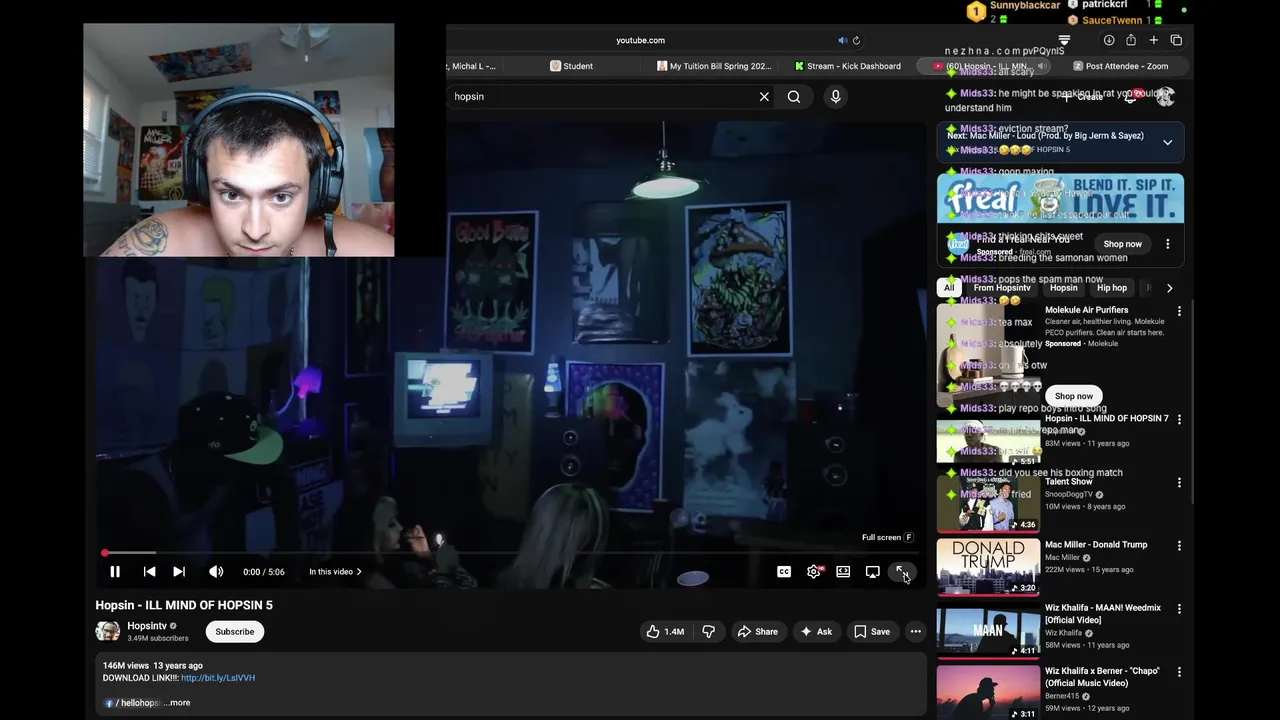The height and width of the screenshot is (720, 1280).
Task: Open the bit.ly download link
Action: (218, 678)
